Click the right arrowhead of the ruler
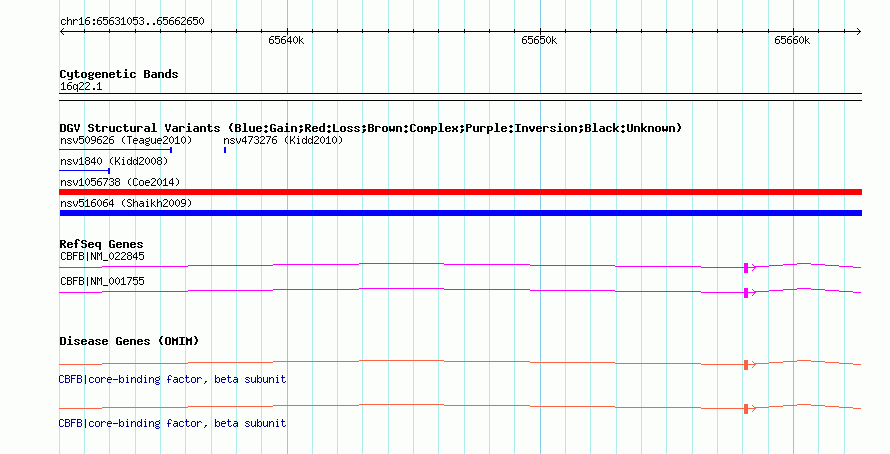 tap(859, 32)
